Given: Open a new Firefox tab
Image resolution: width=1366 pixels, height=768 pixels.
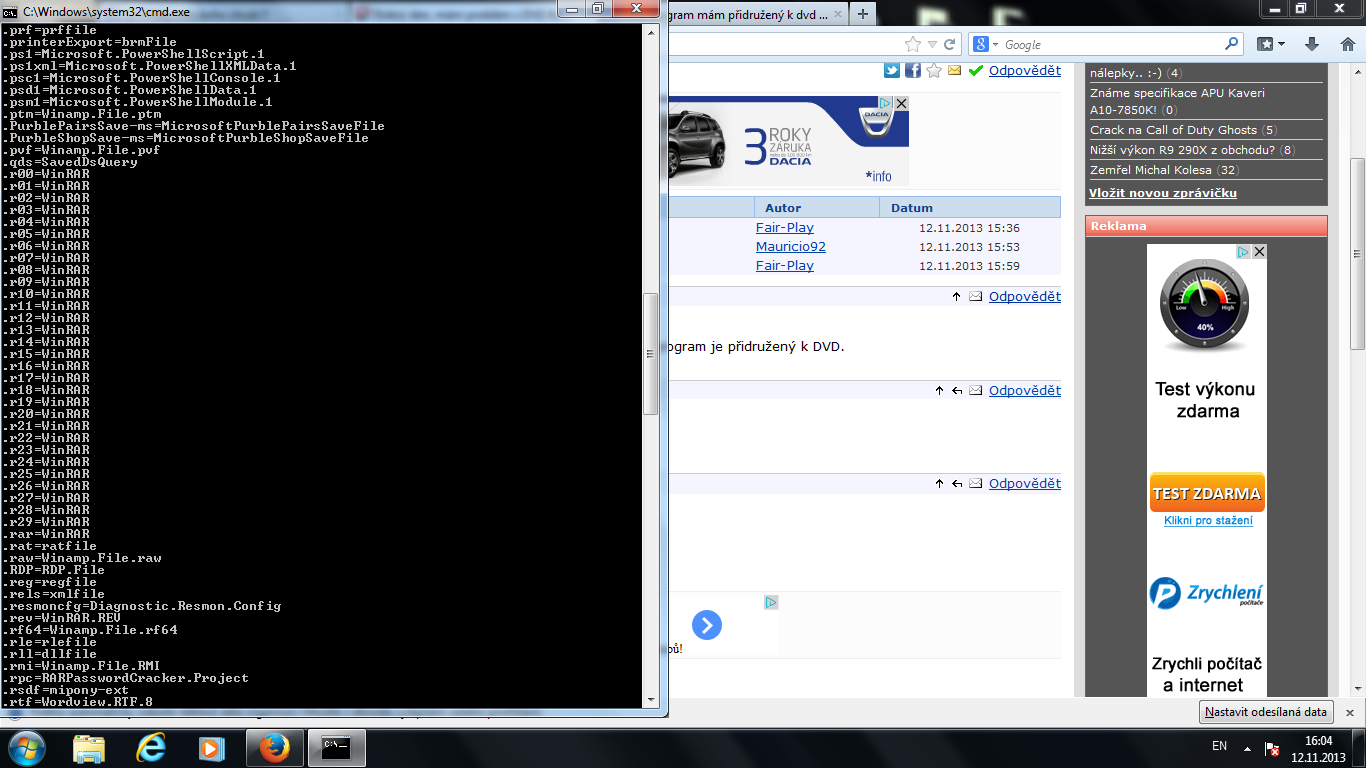Looking at the screenshot, I should click(x=862, y=13).
